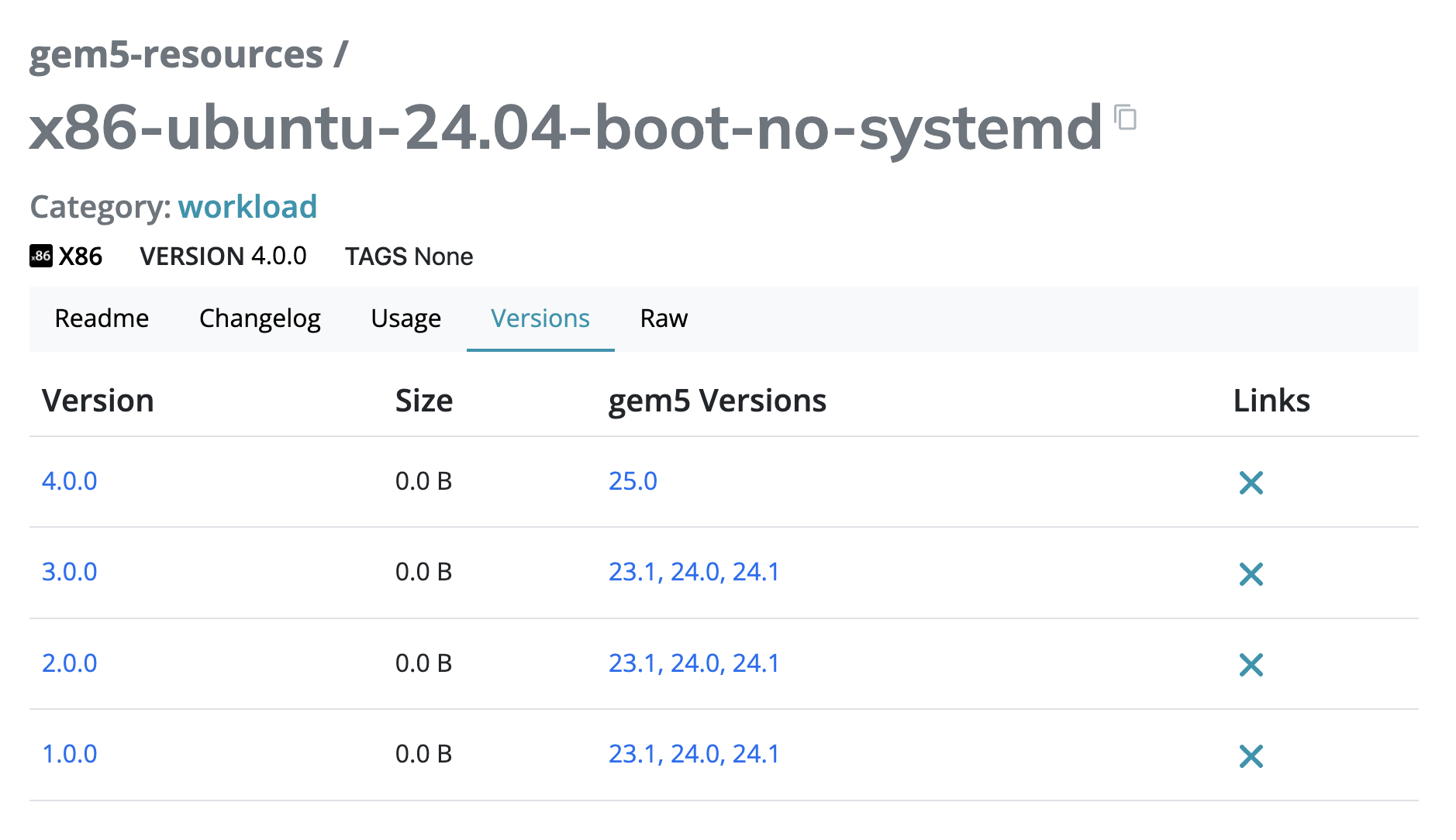The height and width of the screenshot is (840, 1456).
Task: Click the TAGS None label
Action: pos(409,256)
